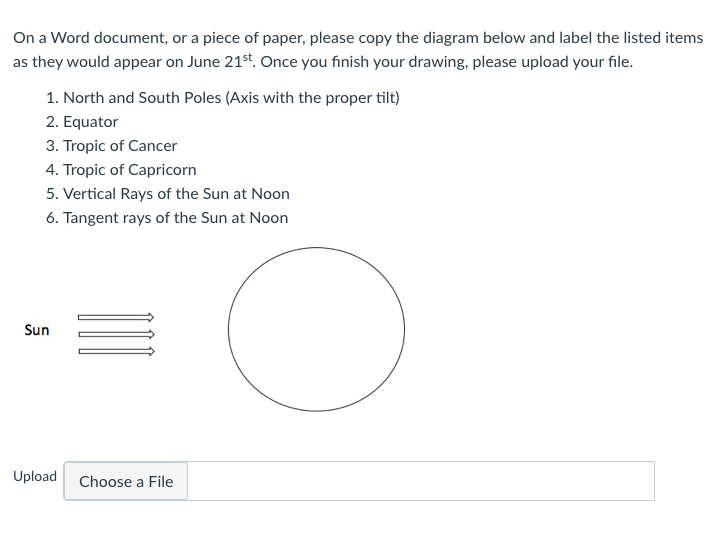
Task: Select the top sun ray arrow
Action: 116,317
